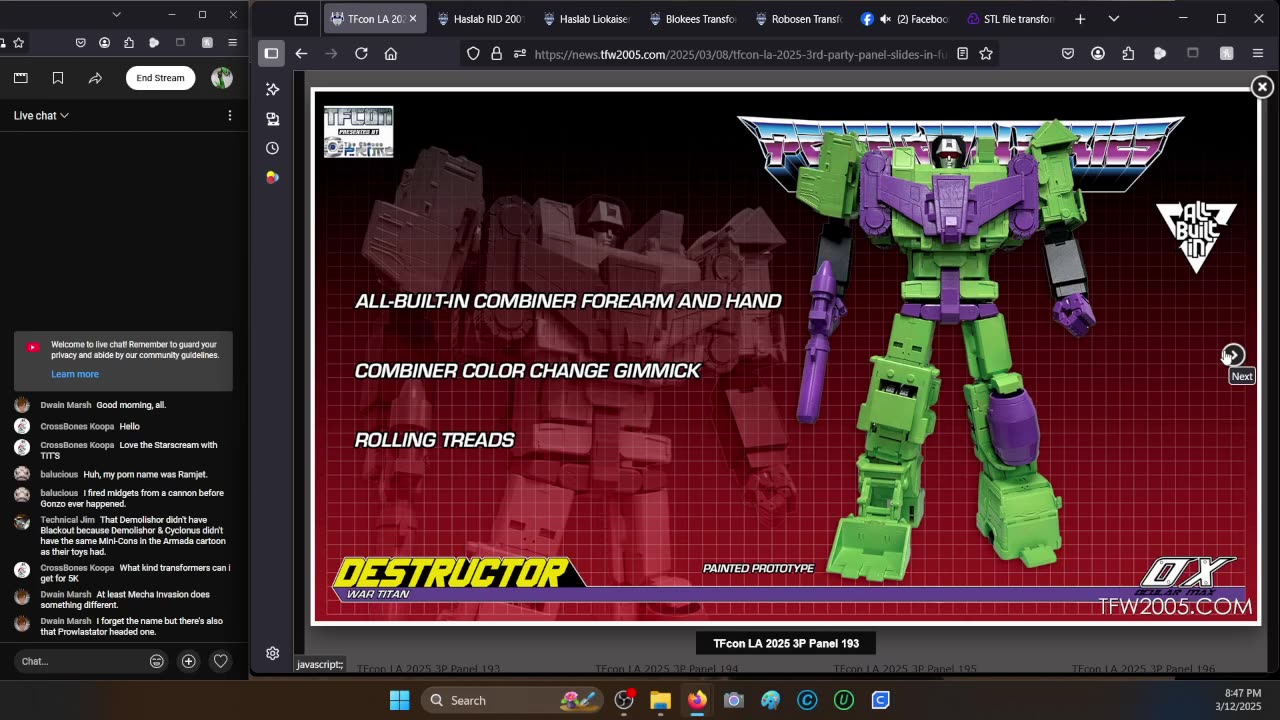Open the Firefox View recent browsing button

(301, 19)
